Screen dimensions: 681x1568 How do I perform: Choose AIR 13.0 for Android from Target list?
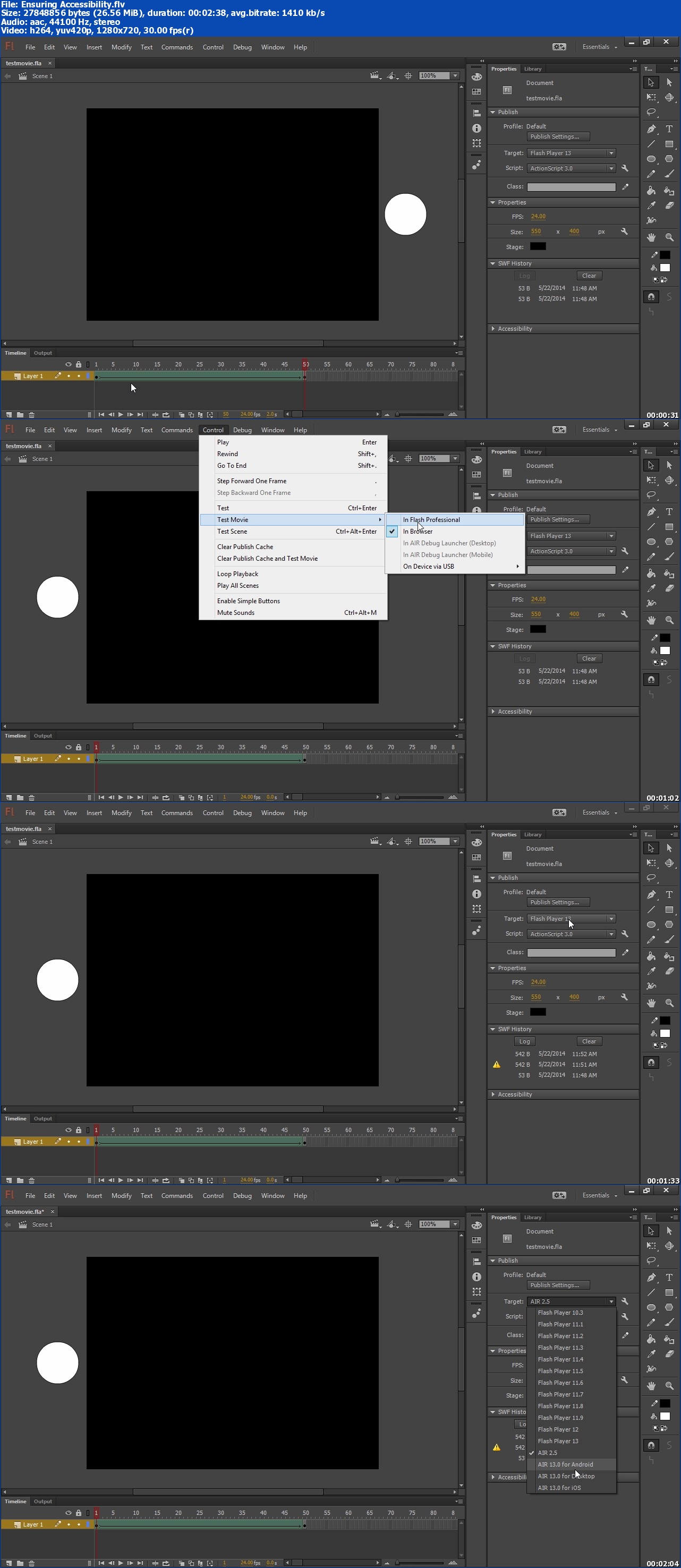[572, 1464]
